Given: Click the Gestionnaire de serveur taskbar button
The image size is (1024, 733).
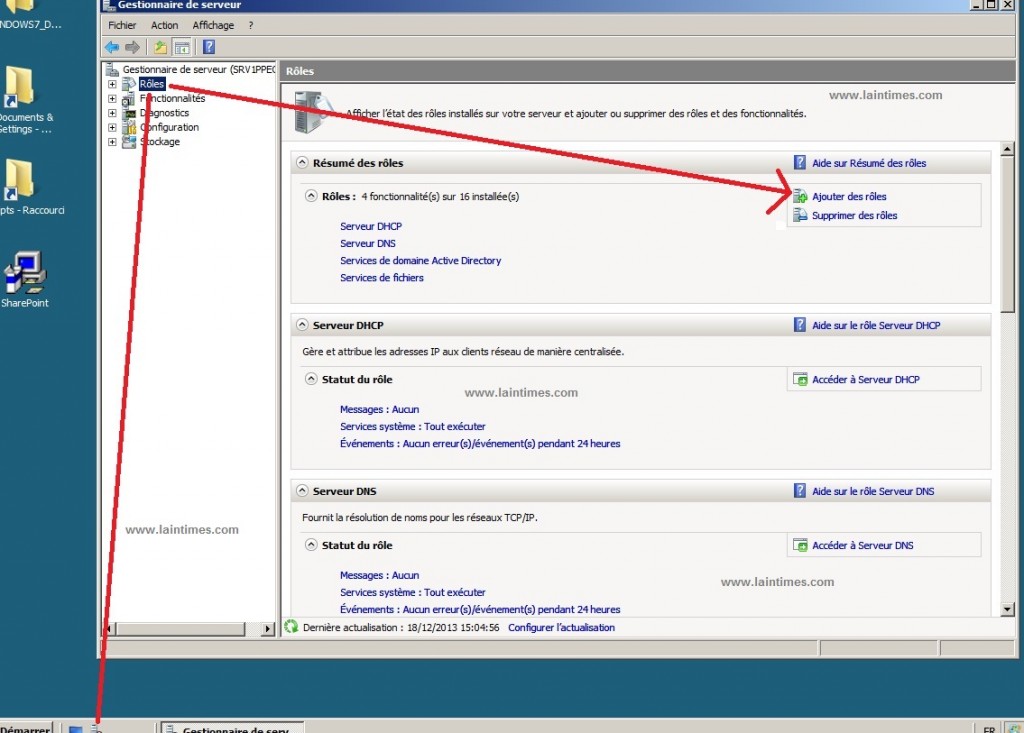Looking at the screenshot, I should tap(232, 728).
